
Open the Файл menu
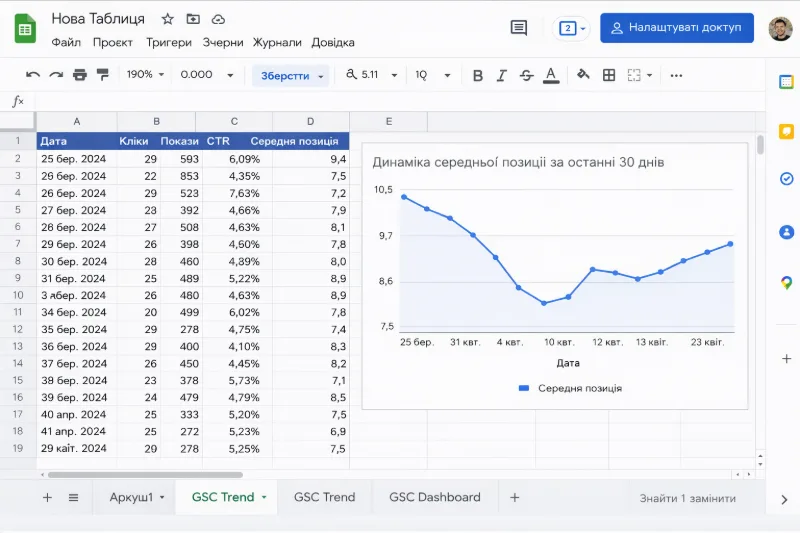click(66, 43)
